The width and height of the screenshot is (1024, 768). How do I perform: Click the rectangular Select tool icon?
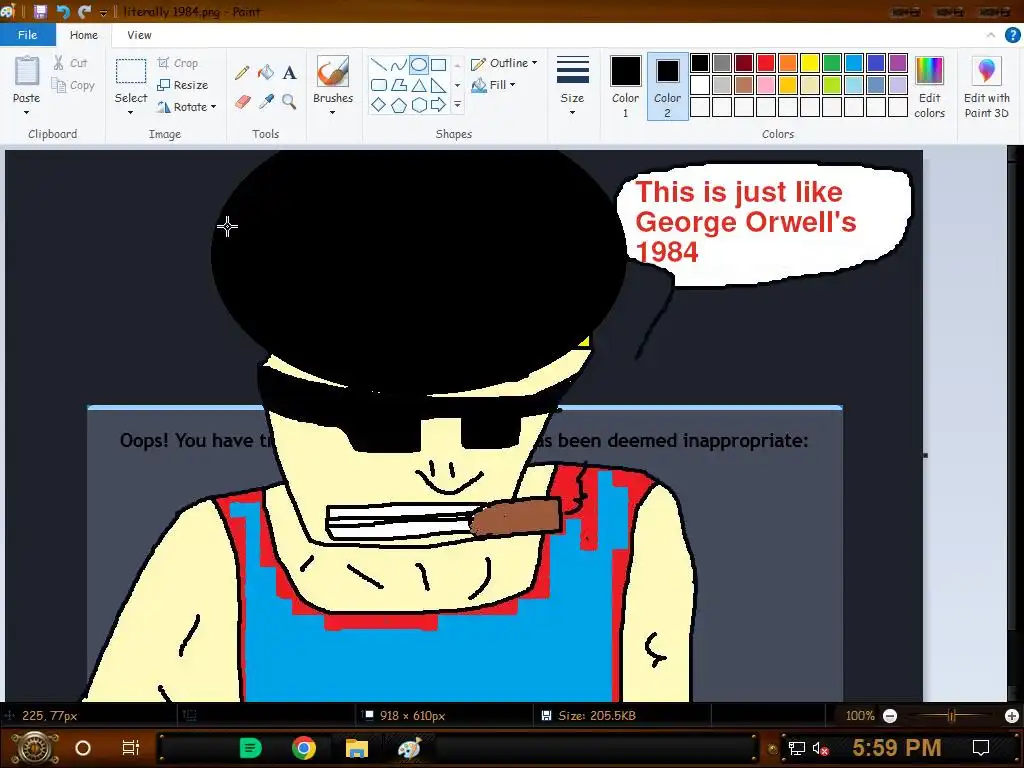131,71
